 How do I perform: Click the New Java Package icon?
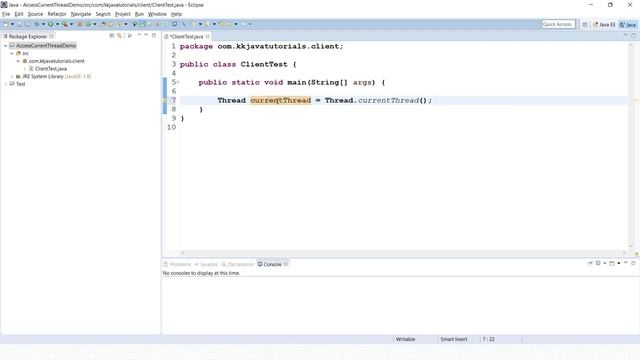click(x=80, y=24)
